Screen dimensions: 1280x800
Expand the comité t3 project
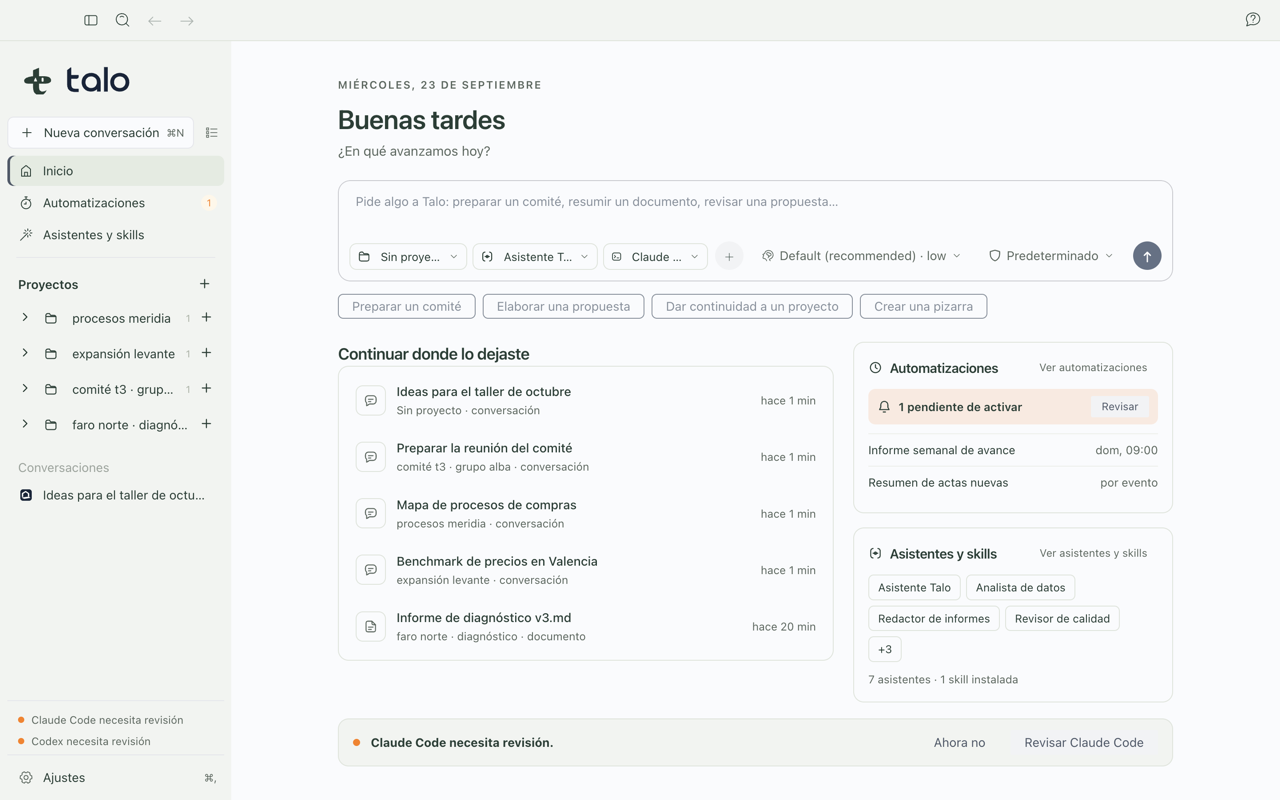[25, 389]
